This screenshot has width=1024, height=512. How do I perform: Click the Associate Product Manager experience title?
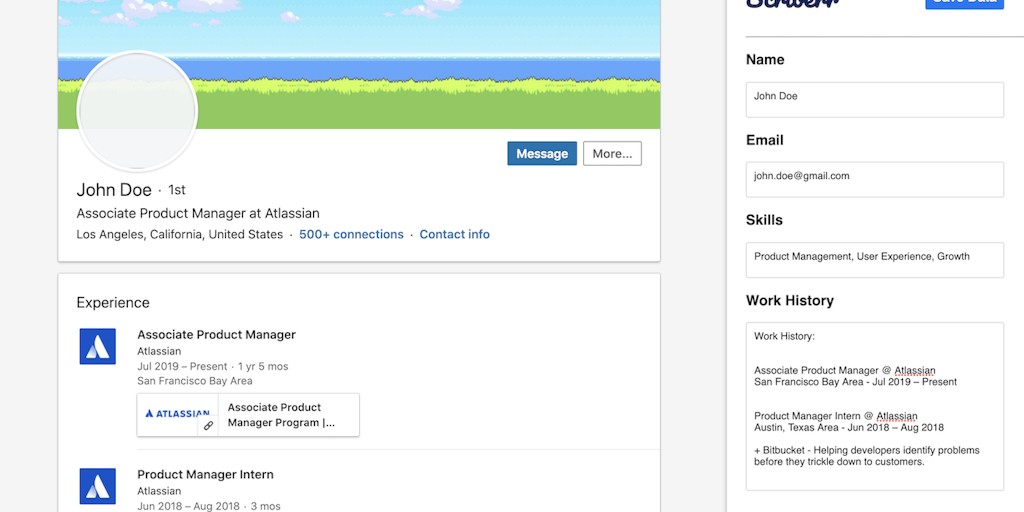[216, 334]
